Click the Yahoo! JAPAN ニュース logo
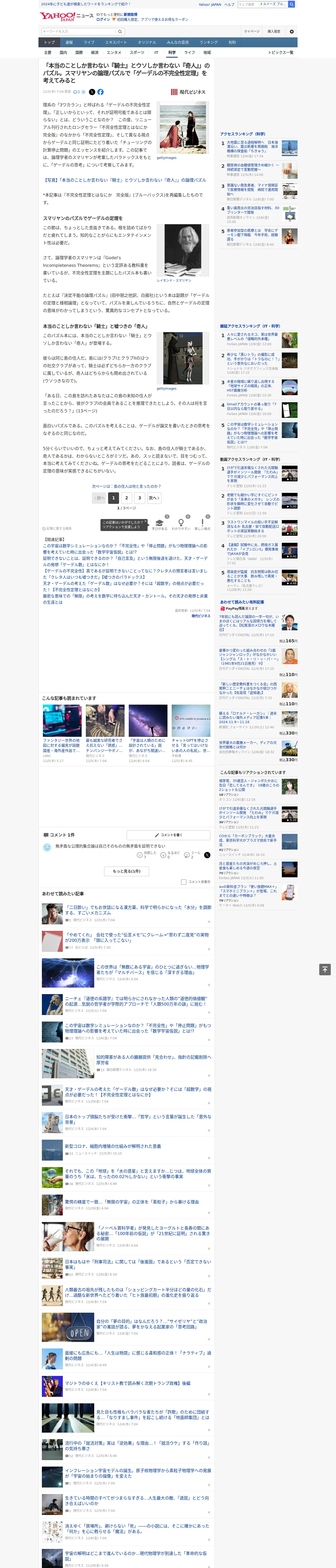 click(66, 16)
